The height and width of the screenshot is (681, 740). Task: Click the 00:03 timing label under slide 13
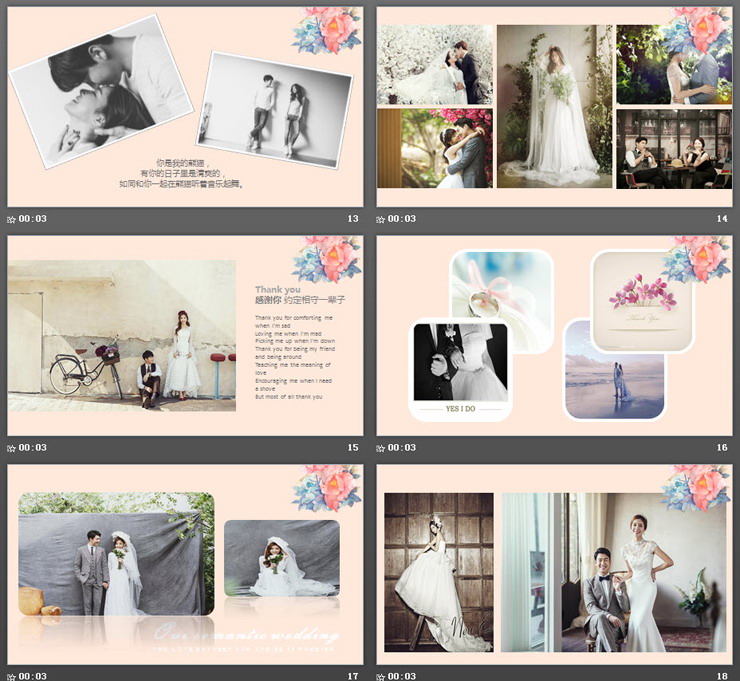[33, 219]
